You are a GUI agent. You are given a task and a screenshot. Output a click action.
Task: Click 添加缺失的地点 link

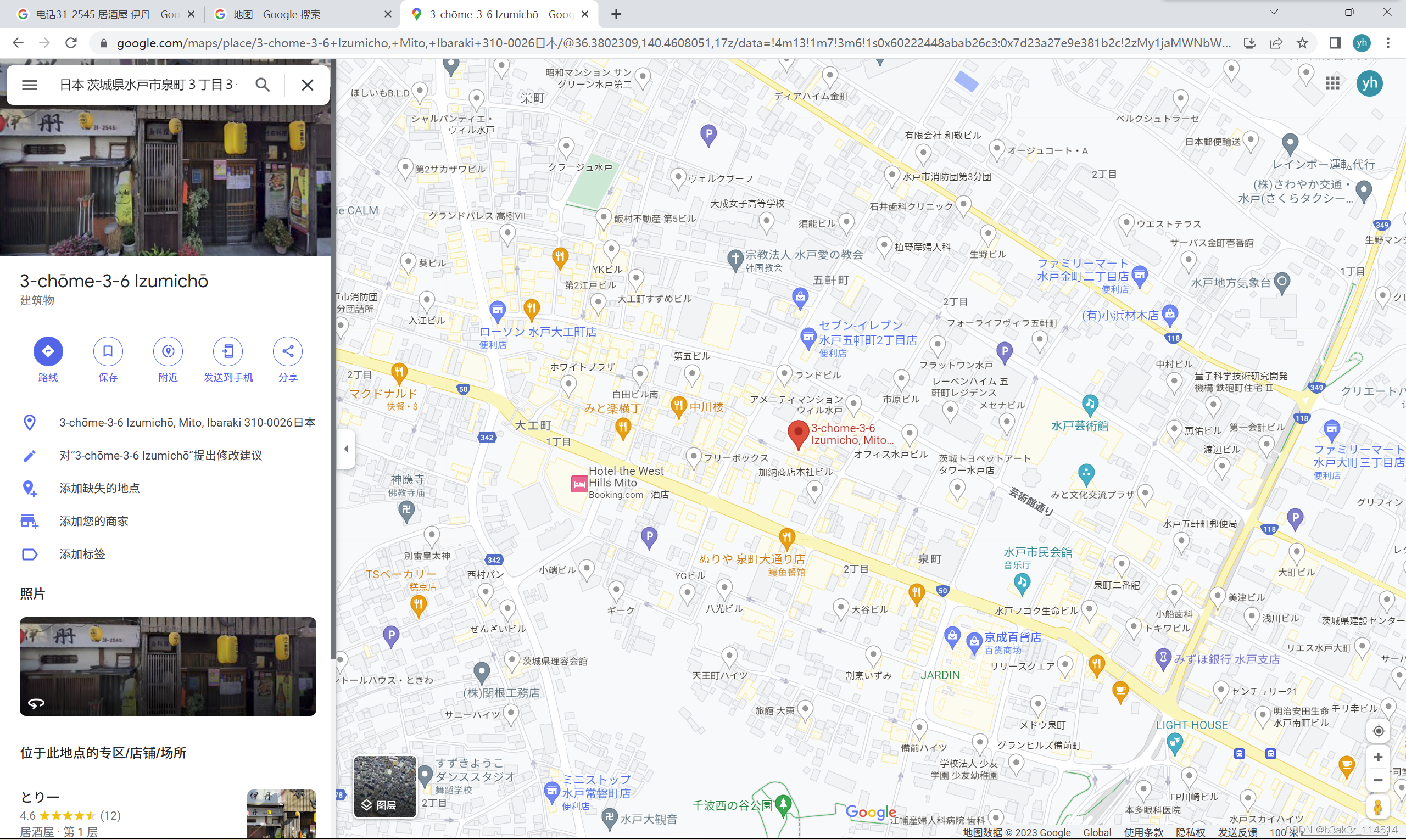(99, 488)
